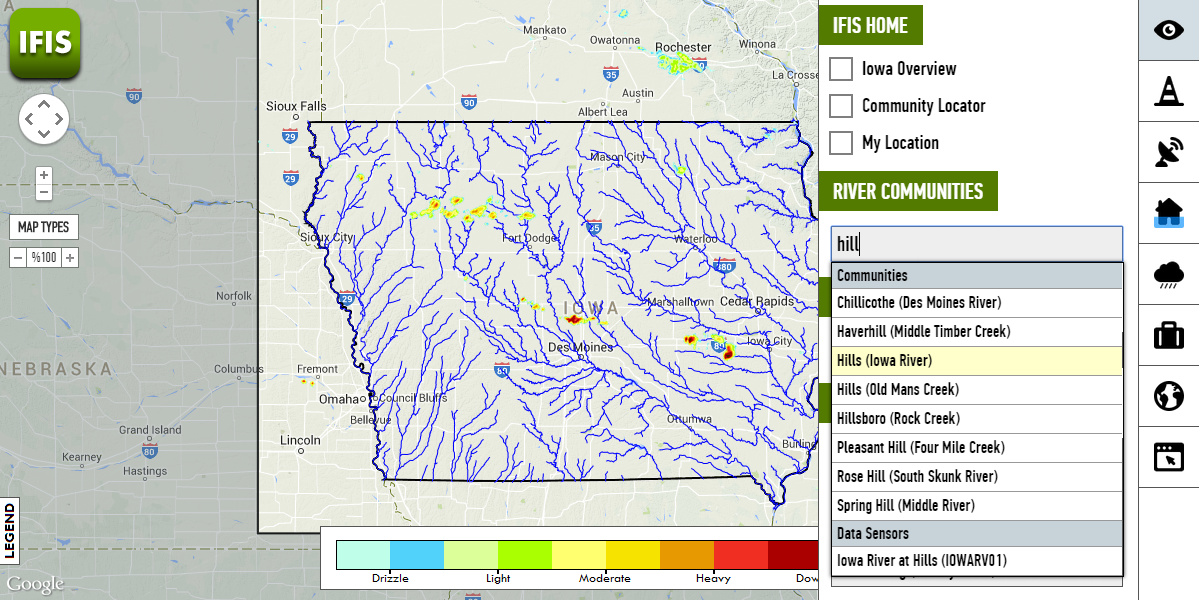1200x600 pixels.
Task: Enable the Iowa Overview checkbox
Action: click(842, 69)
